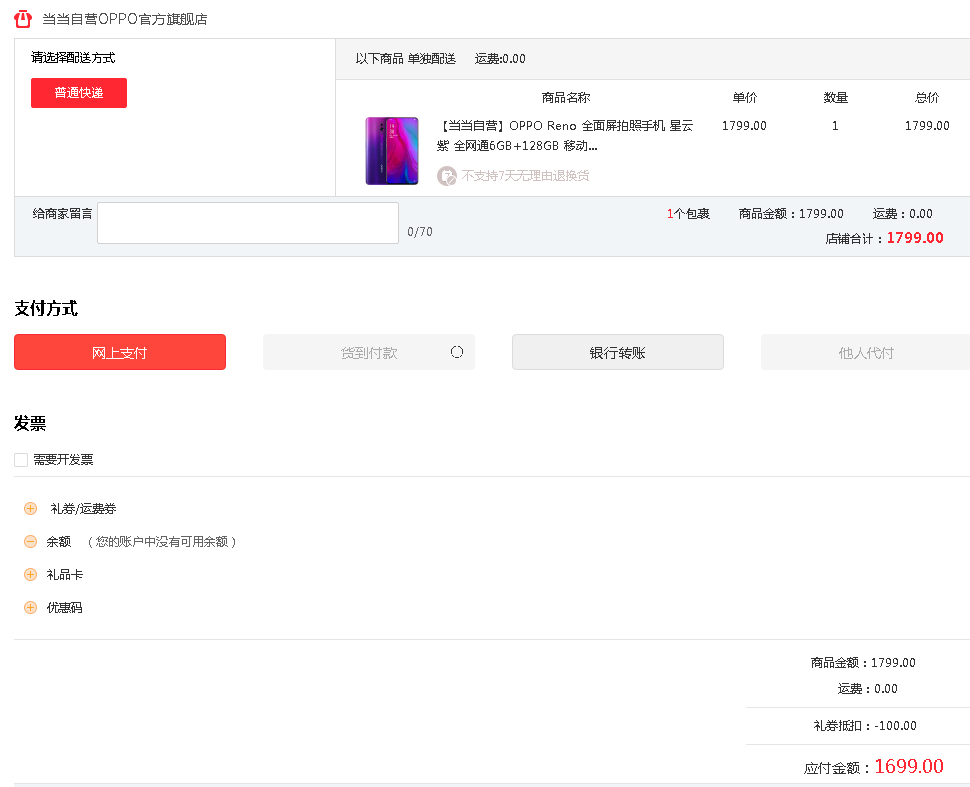The height and width of the screenshot is (787, 970).
Task: Click the 1个包裹 package count
Action: click(x=688, y=214)
